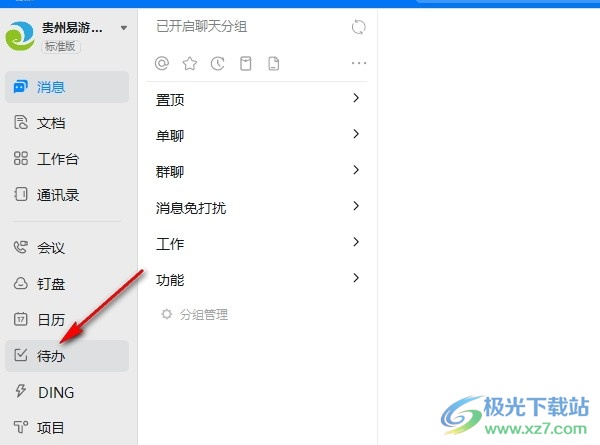The width and height of the screenshot is (600, 445).
Task: Switch to 工作台 workbench
Action: coord(67,159)
